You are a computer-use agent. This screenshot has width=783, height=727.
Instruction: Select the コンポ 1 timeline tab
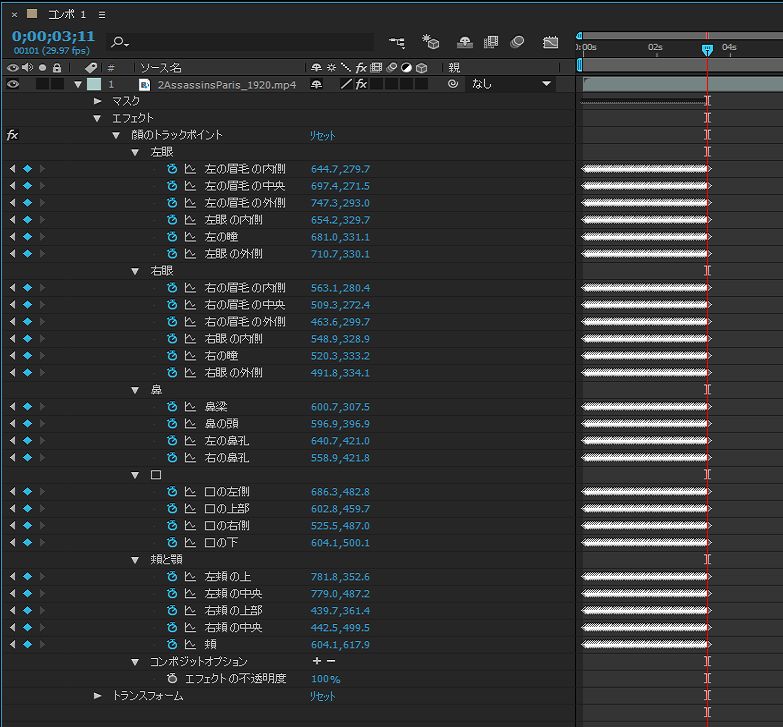coord(67,14)
